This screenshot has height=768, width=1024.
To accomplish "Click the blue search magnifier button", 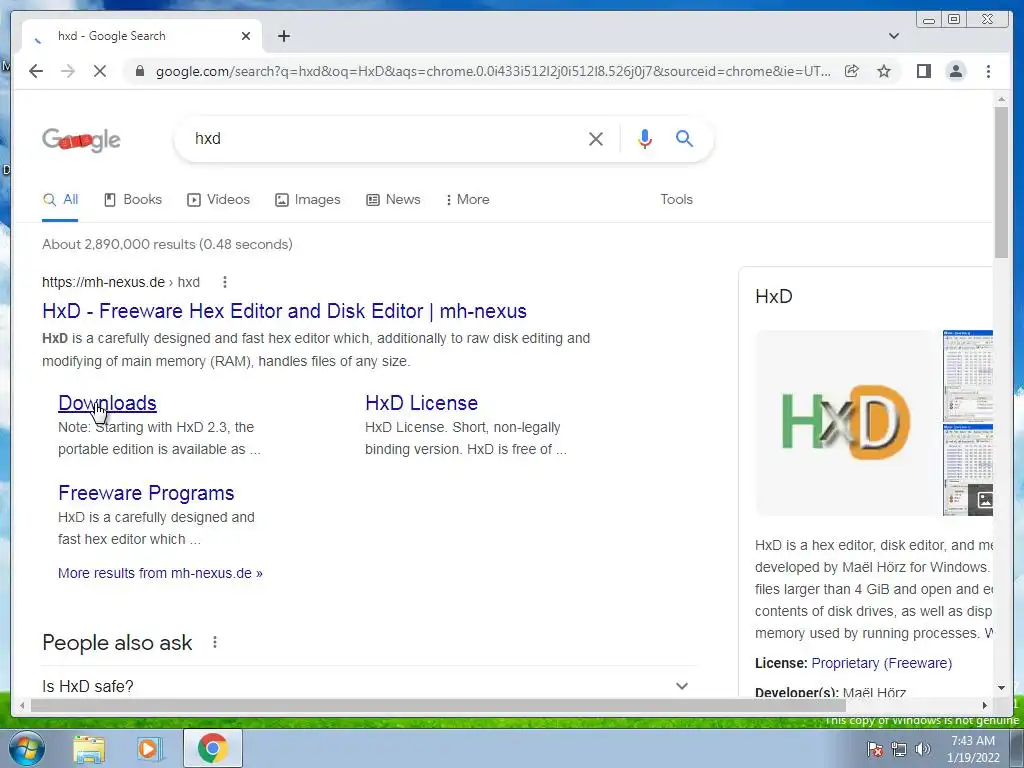I will 684,138.
